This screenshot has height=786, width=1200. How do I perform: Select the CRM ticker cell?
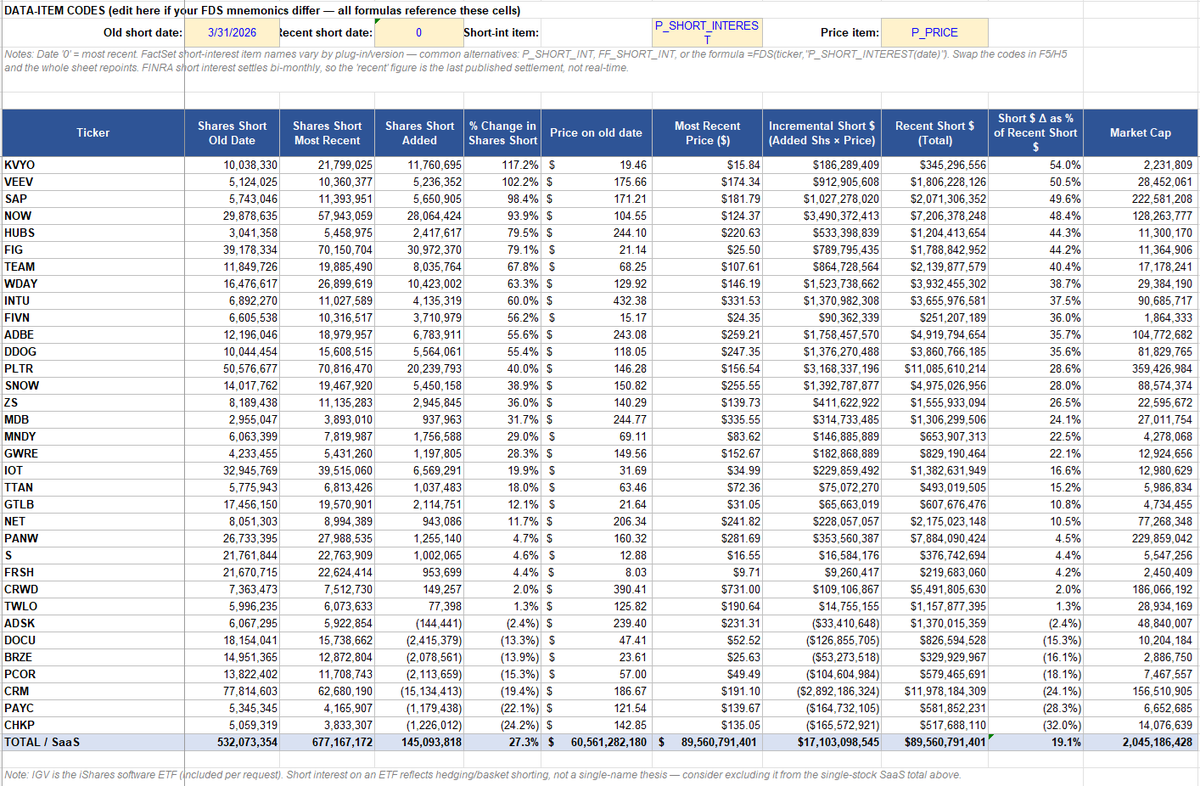pos(93,691)
